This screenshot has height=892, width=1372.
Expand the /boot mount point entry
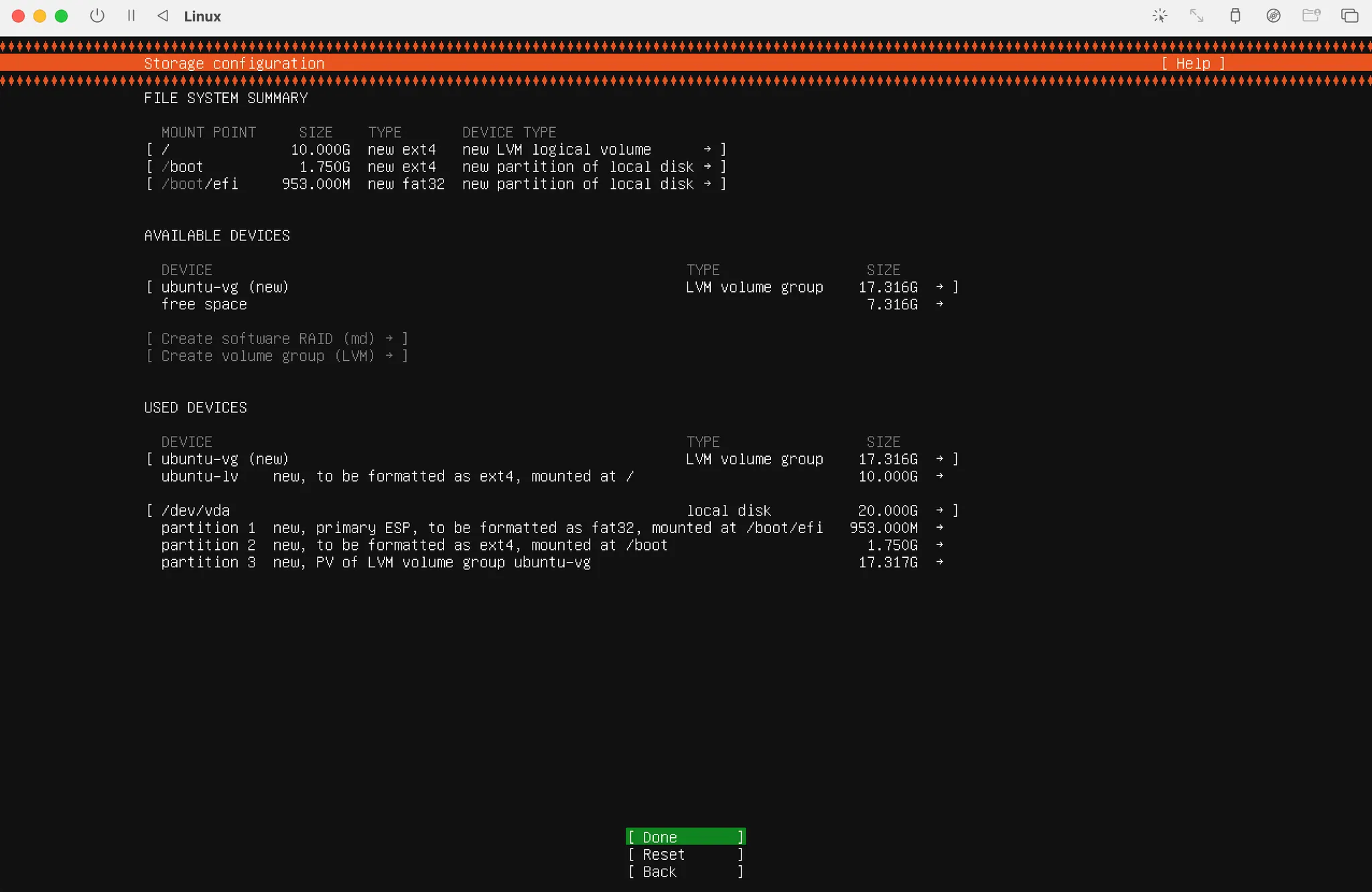pyautogui.click(x=435, y=167)
